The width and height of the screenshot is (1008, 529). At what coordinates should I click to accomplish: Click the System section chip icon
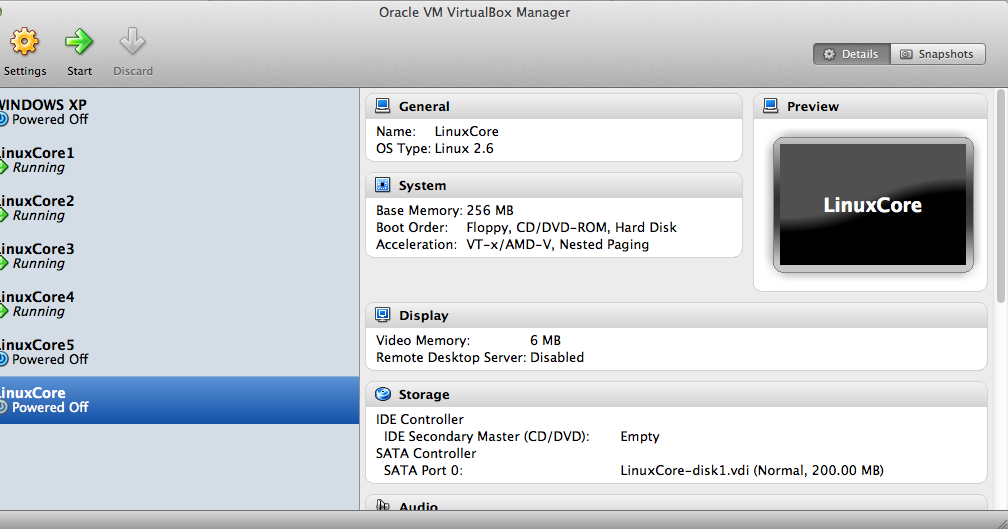click(x=382, y=185)
